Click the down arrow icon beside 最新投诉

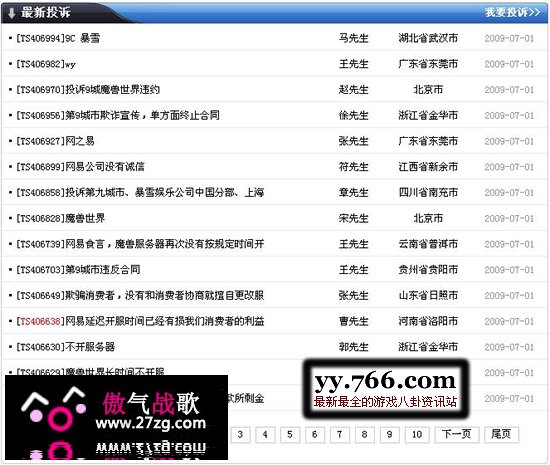(x=12, y=13)
